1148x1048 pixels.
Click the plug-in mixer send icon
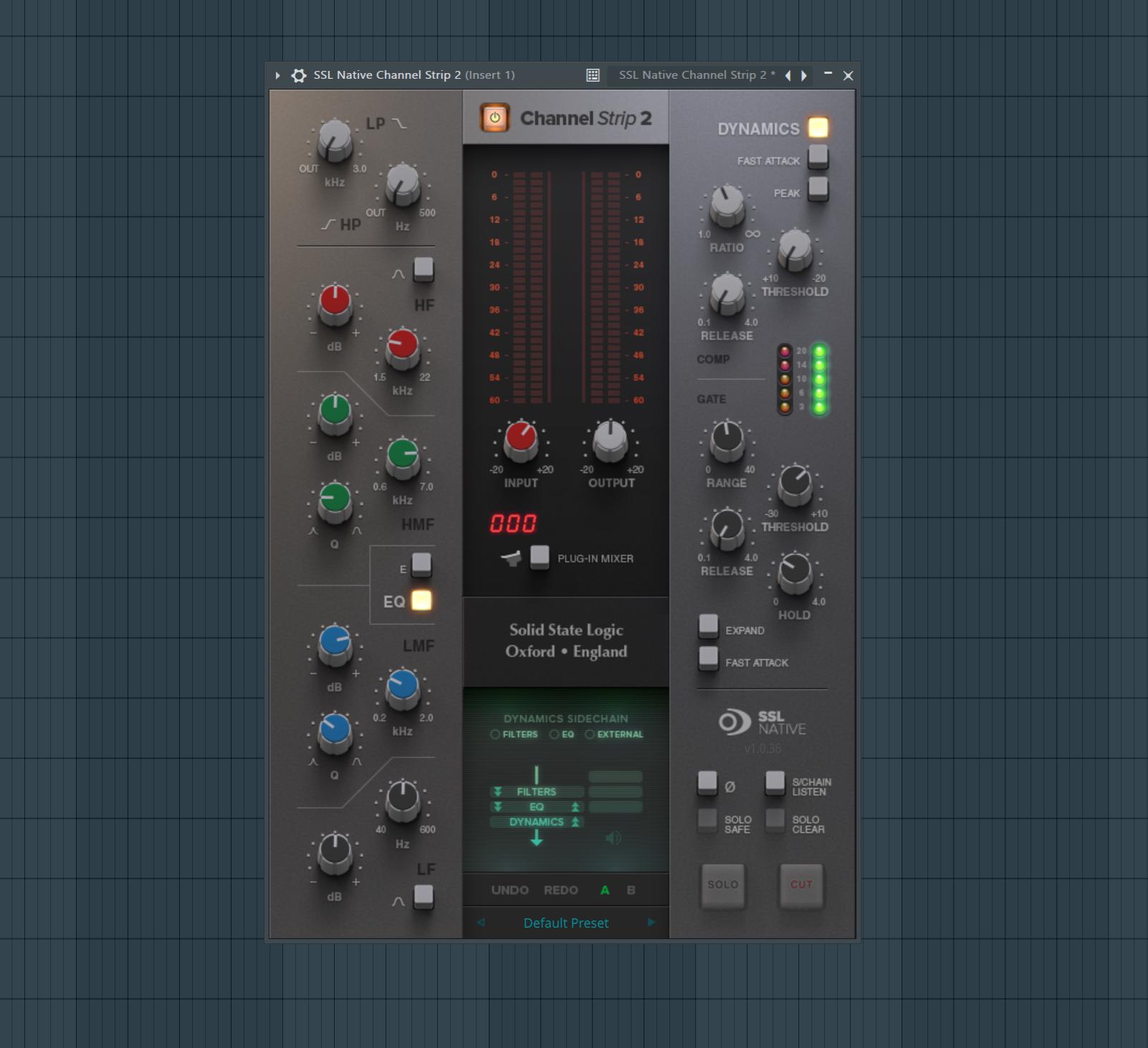pos(511,559)
